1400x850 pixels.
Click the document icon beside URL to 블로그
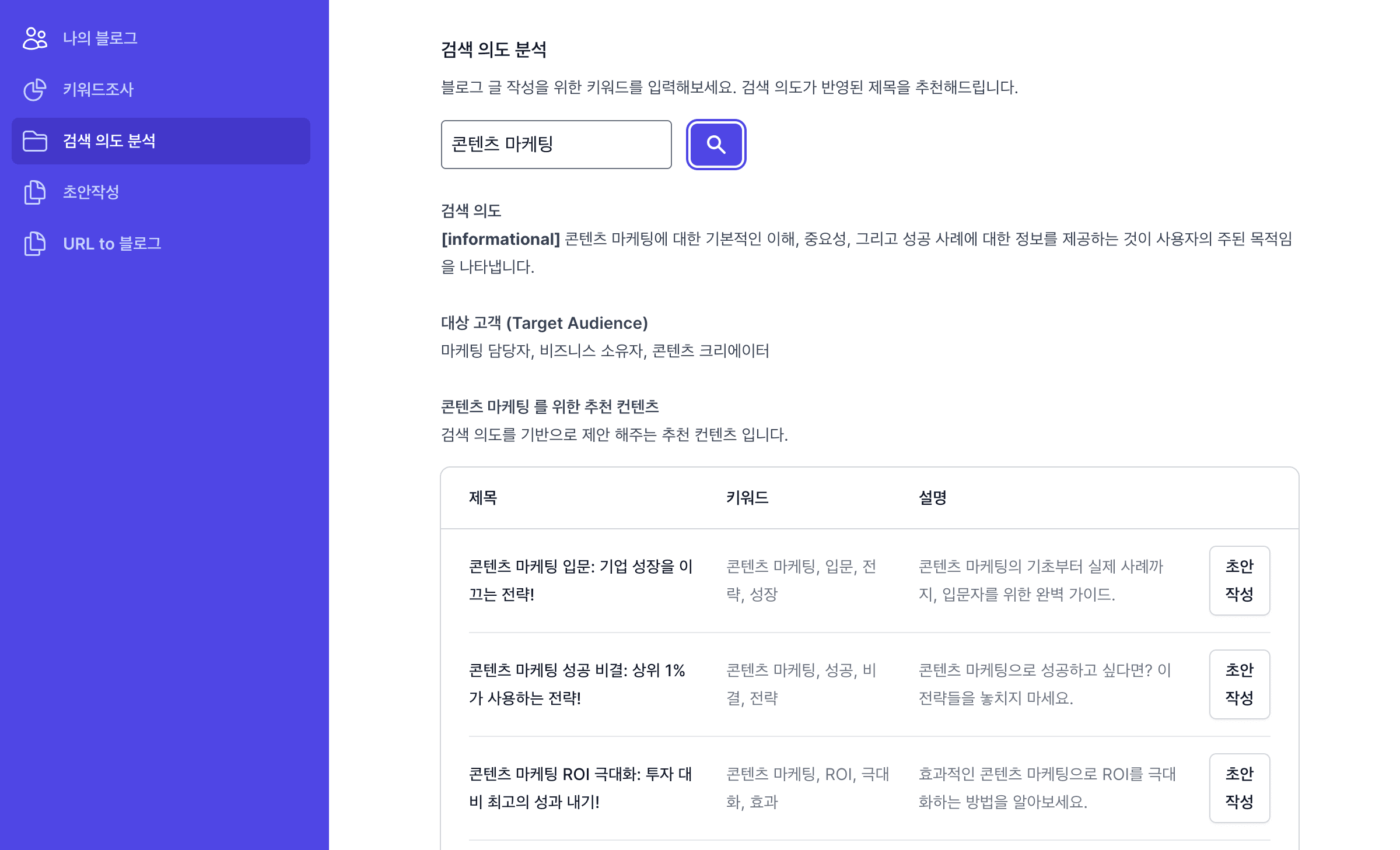click(34, 244)
